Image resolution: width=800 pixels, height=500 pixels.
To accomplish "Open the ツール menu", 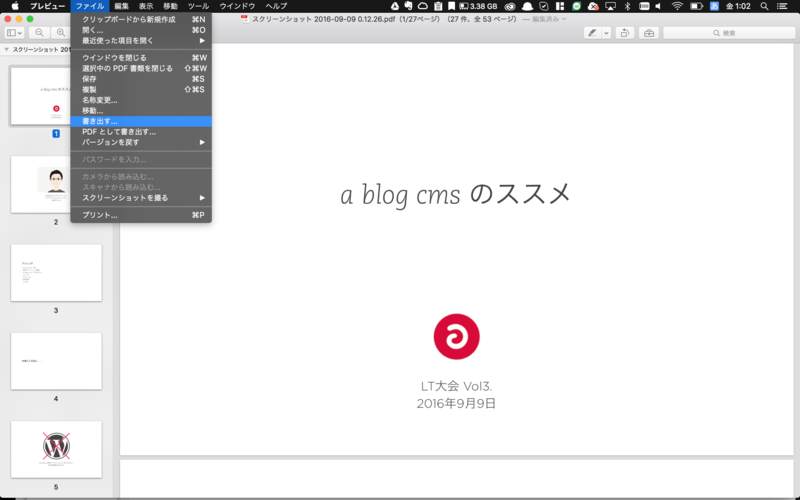I will [198, 6].
